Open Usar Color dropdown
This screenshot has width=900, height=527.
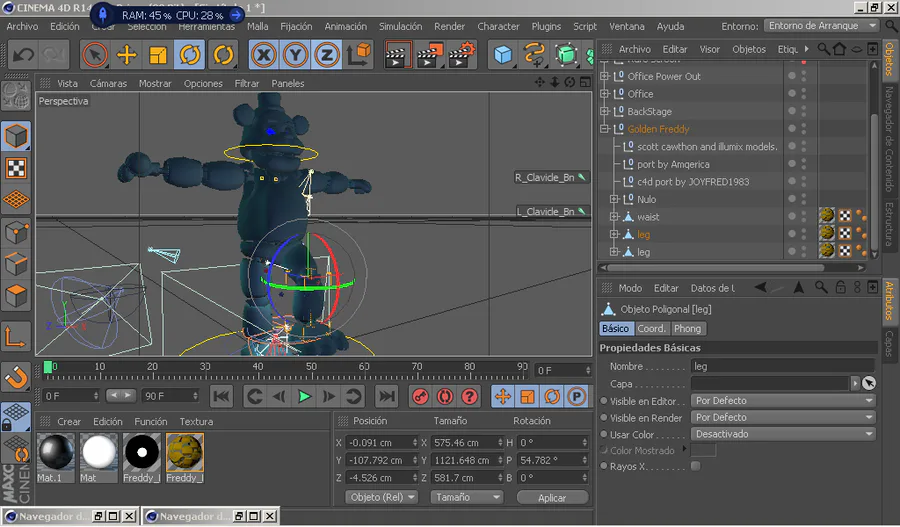[783, 434]
